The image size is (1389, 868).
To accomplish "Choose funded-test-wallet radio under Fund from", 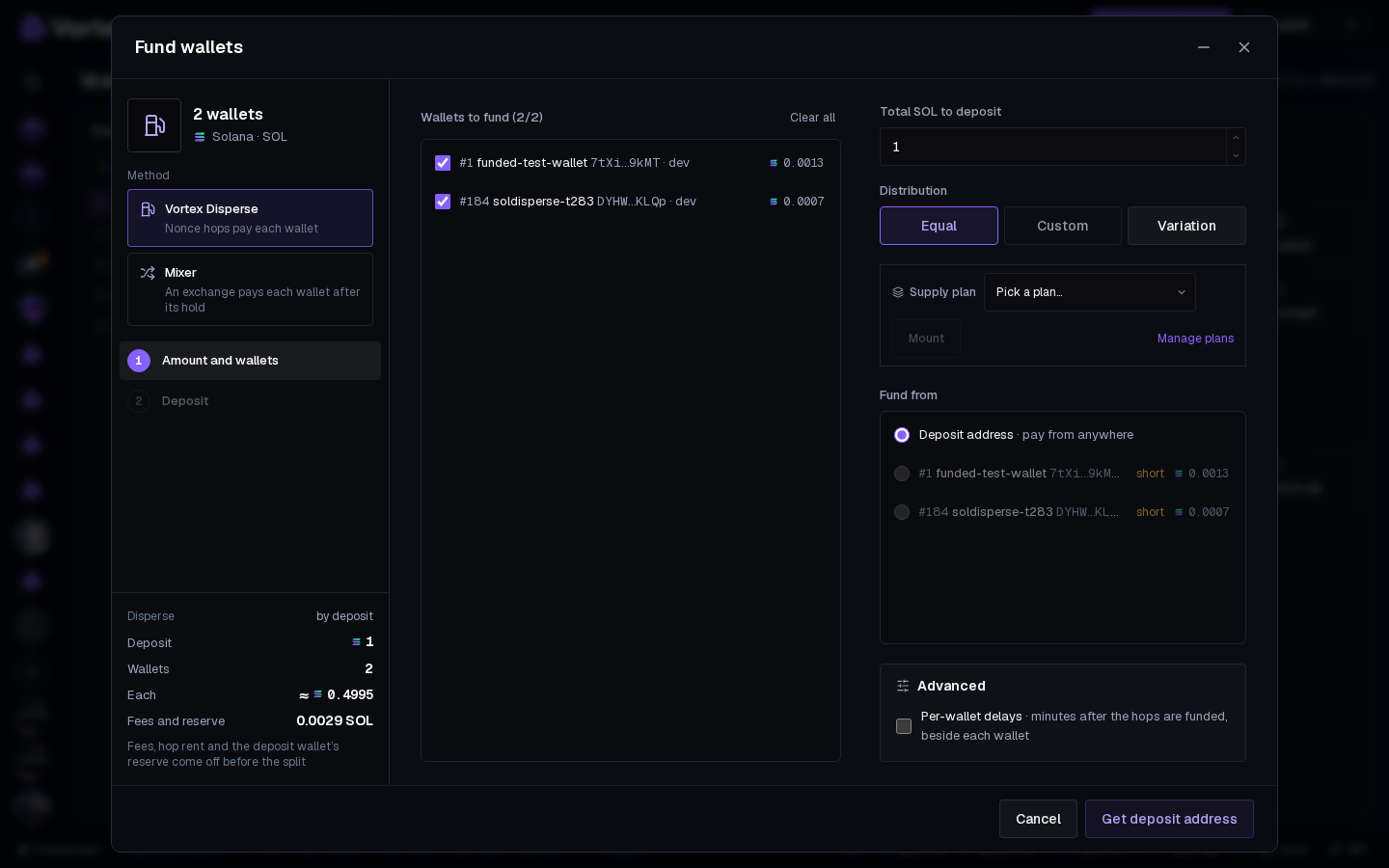I will coord(902,474).
